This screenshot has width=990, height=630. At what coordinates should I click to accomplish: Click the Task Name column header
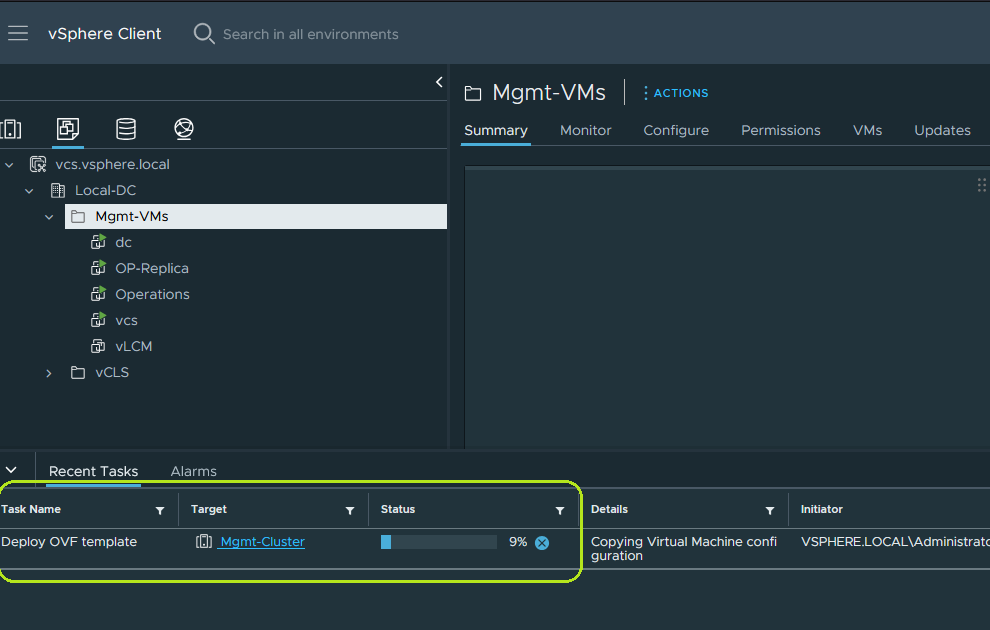click(x=31, y=509)
